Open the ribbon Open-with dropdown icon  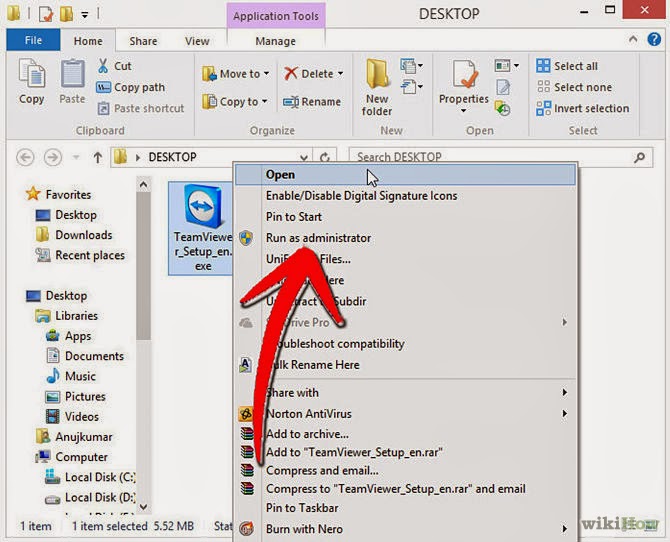[507, 66]
